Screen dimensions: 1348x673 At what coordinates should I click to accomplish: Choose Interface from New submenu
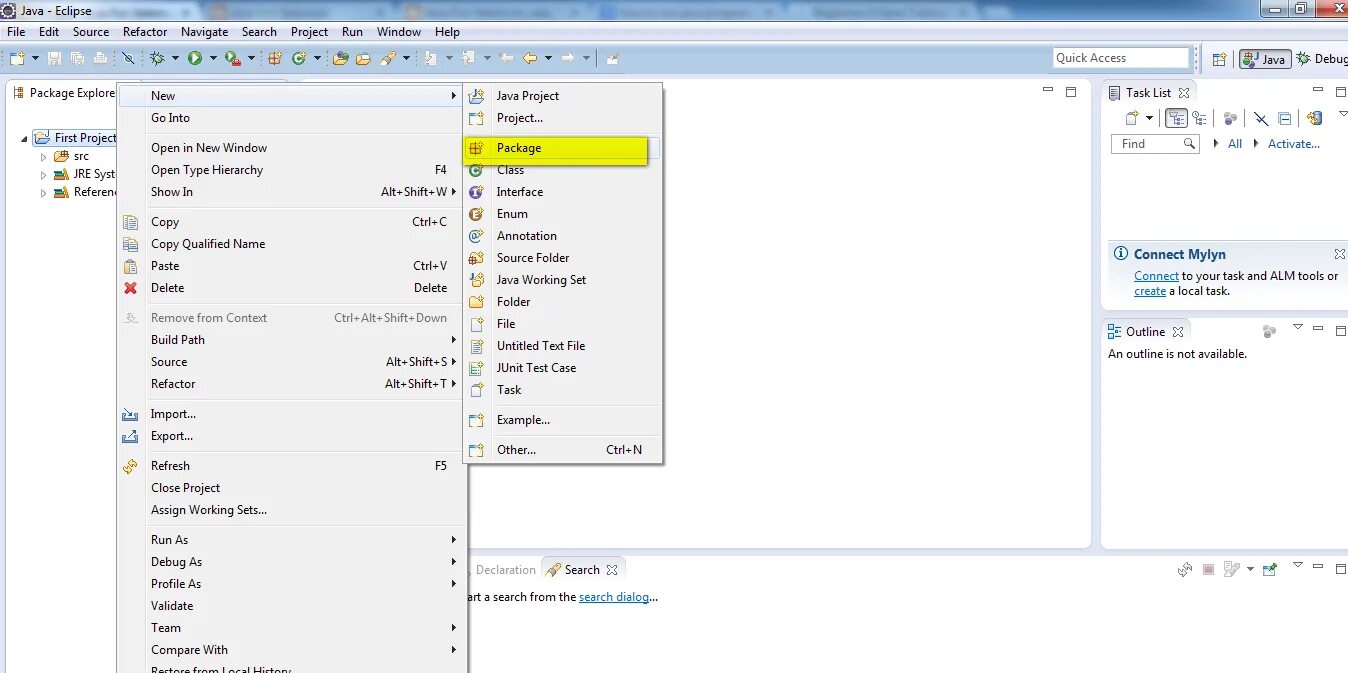pos(562,192)
